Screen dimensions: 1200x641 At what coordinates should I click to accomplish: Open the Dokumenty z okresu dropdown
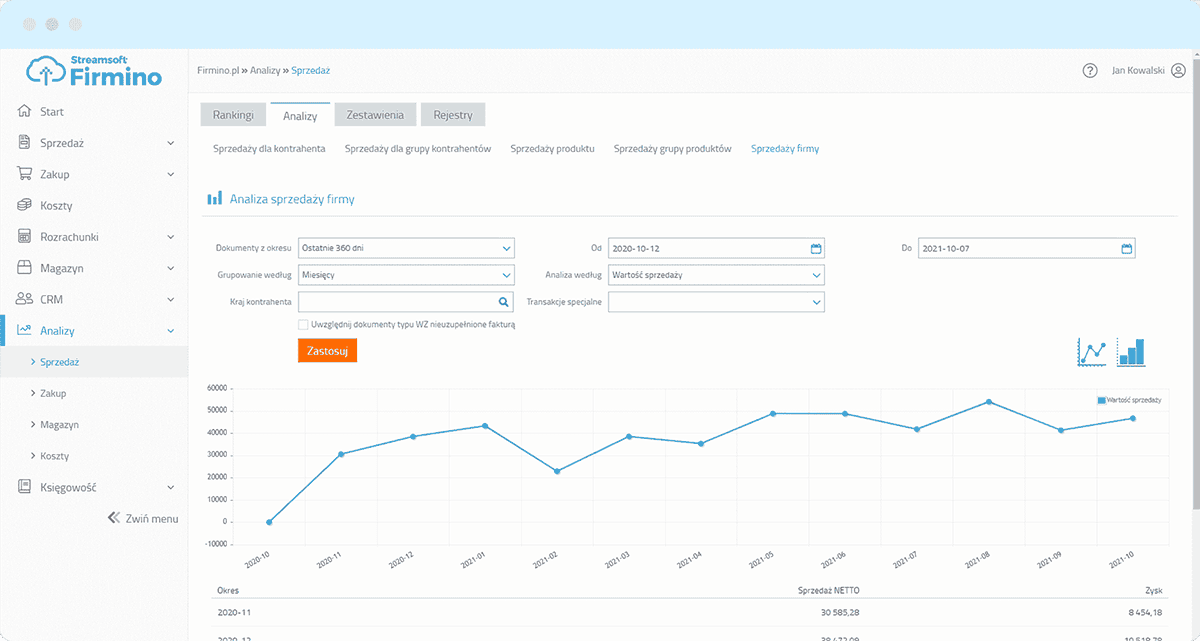(x=406, y=248)
